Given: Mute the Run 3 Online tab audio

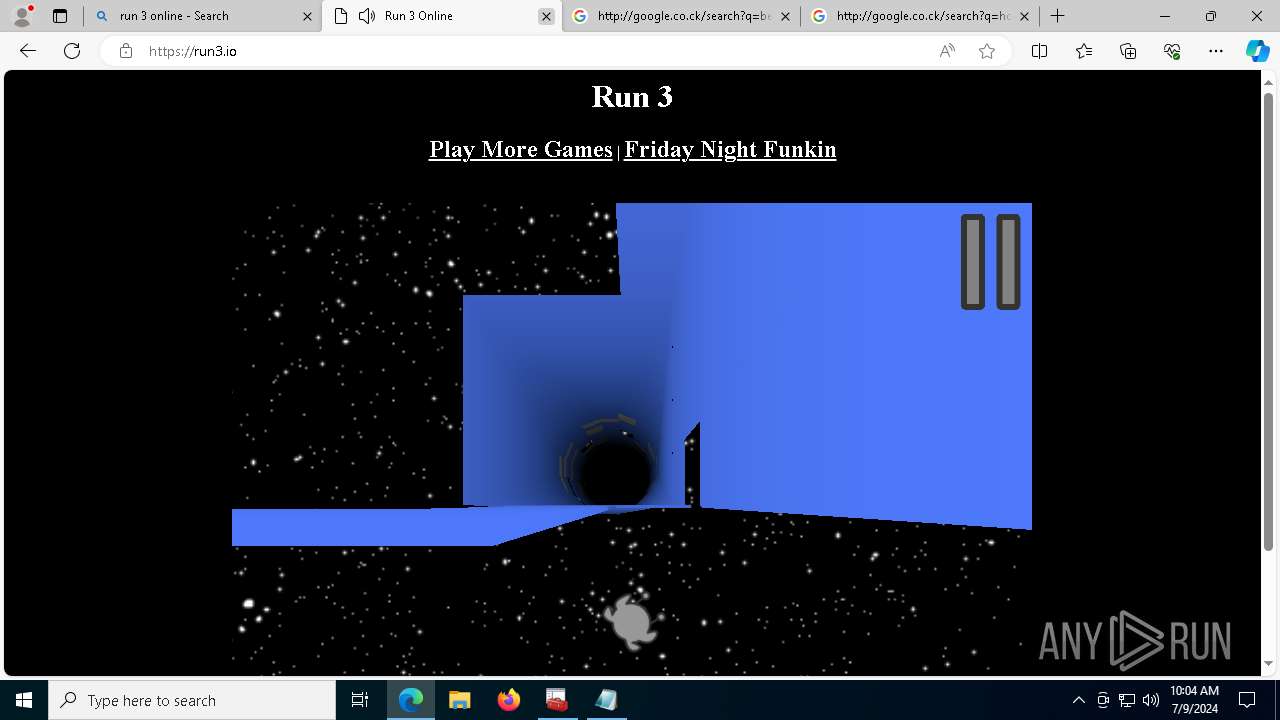Looking at the screenshot, I should point(367,16).
